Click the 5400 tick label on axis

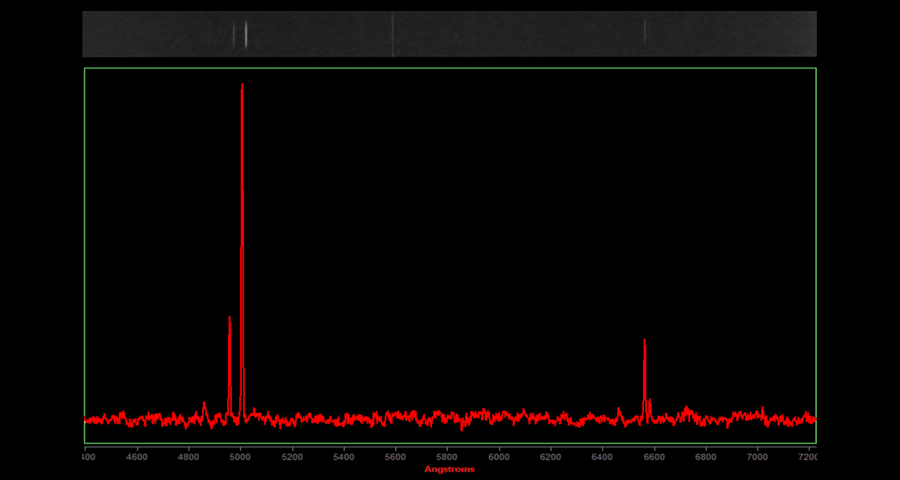[x=344, y=457]
